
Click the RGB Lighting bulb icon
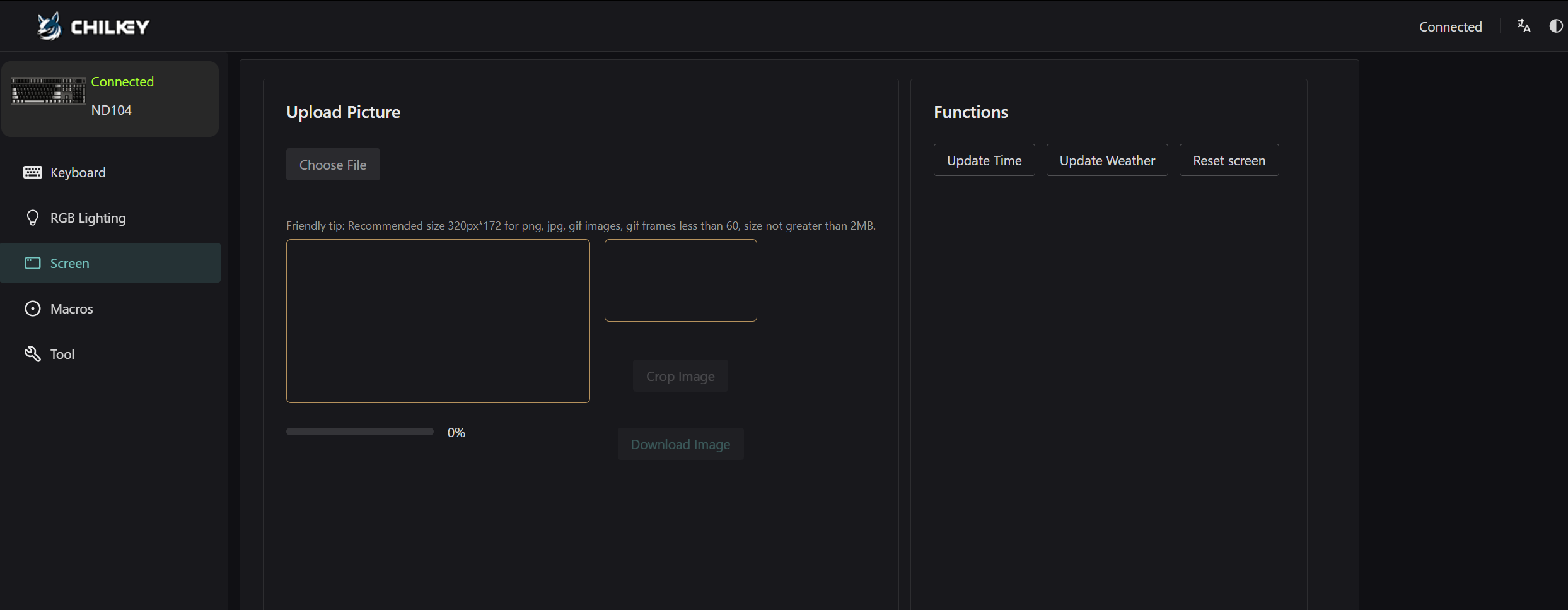point(33,218)
